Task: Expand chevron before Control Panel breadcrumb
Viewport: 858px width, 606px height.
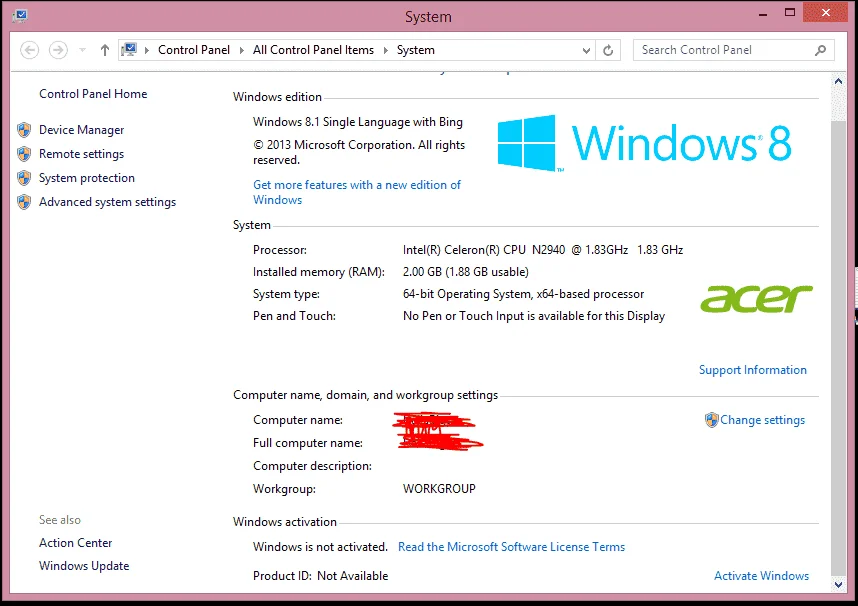Action: [x=147, y=50]
